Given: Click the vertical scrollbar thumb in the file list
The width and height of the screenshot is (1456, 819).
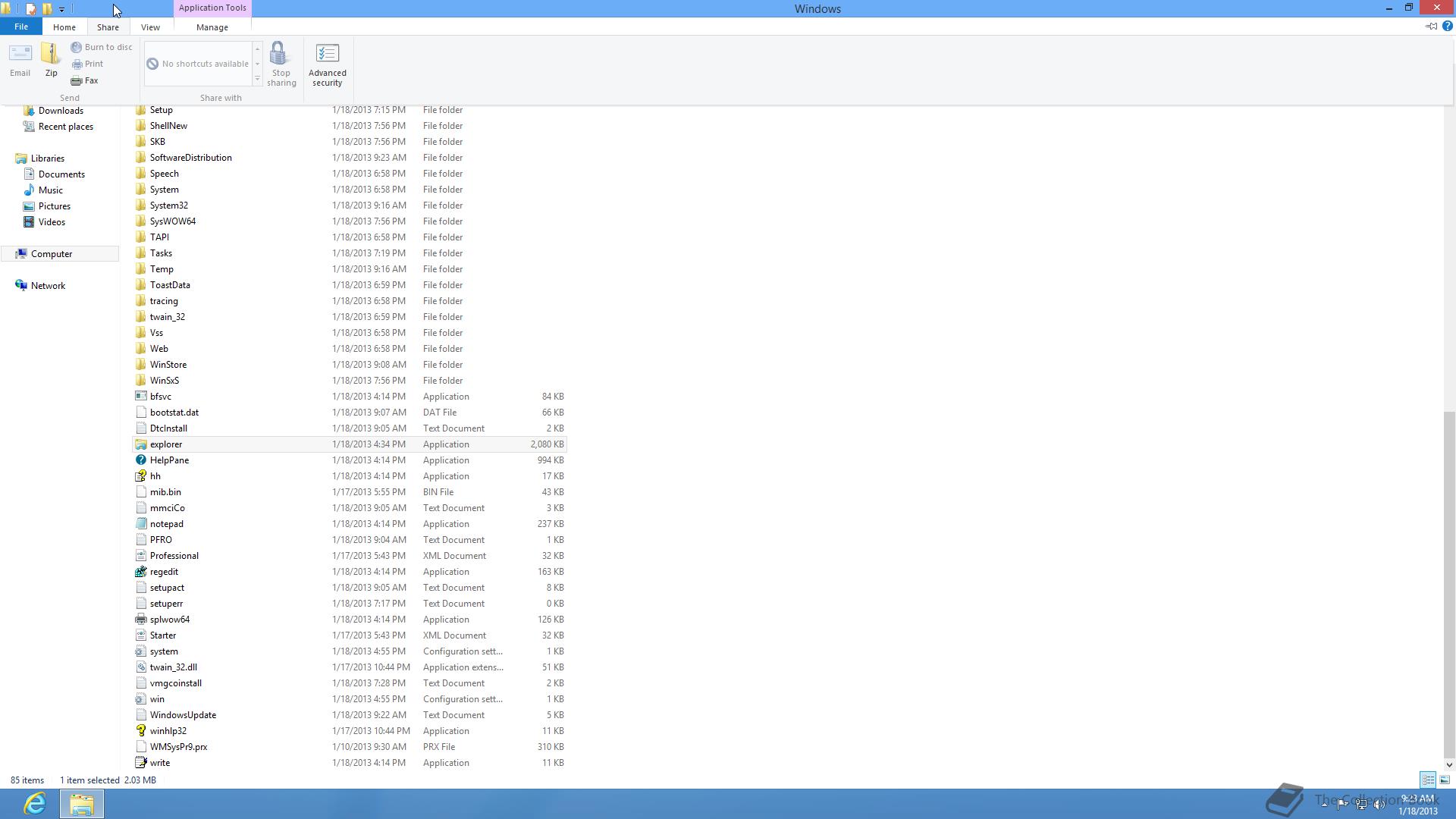Looking at the screenshot, I should click(x=1449, y=584).
